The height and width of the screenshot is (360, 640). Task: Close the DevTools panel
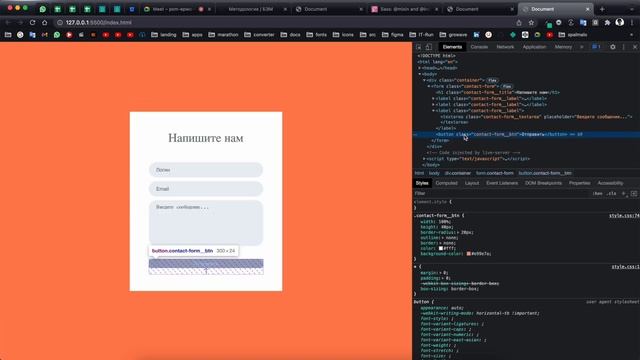coord(635,47)
